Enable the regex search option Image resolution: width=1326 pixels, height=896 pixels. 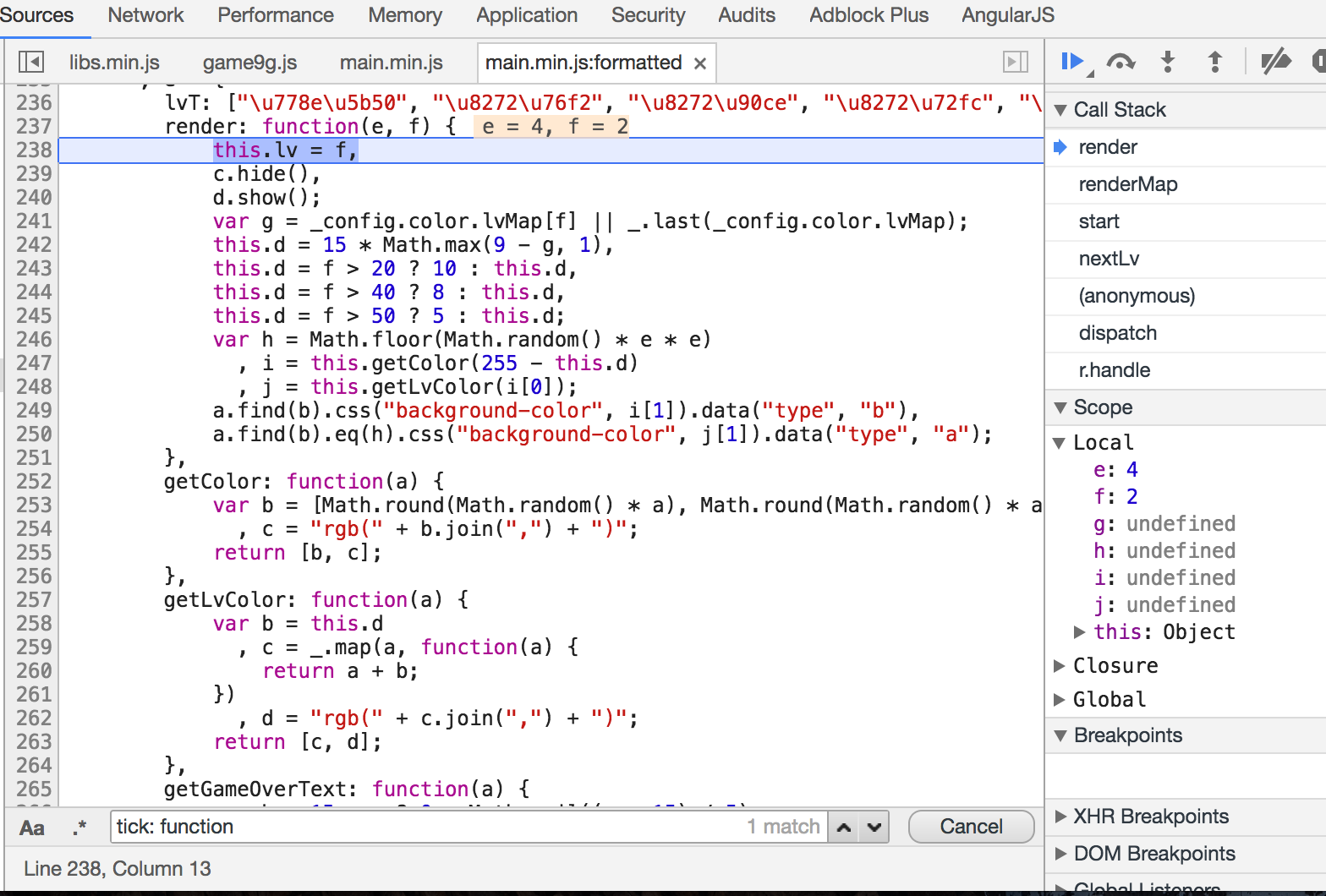[79, 828]
